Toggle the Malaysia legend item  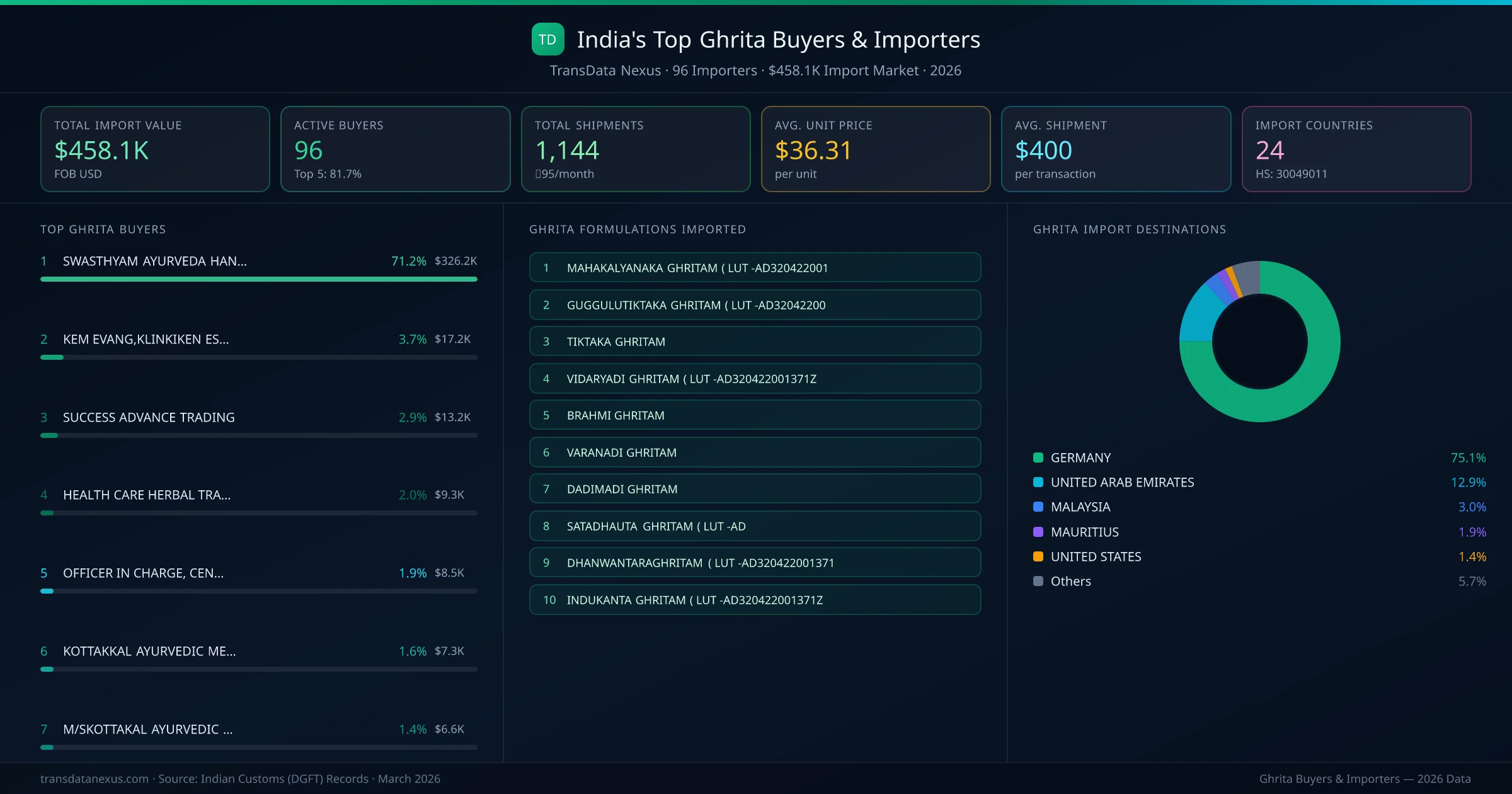[x=1080, y=507]
